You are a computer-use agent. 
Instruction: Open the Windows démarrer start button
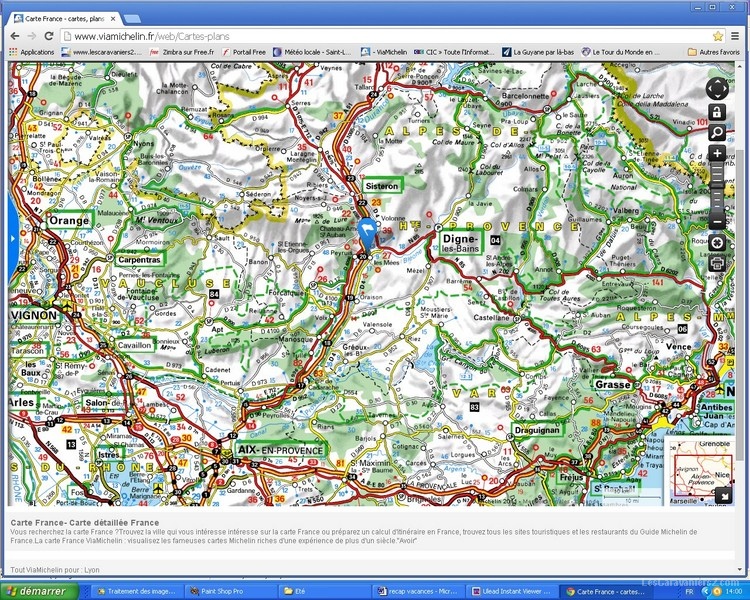[40, 591]
